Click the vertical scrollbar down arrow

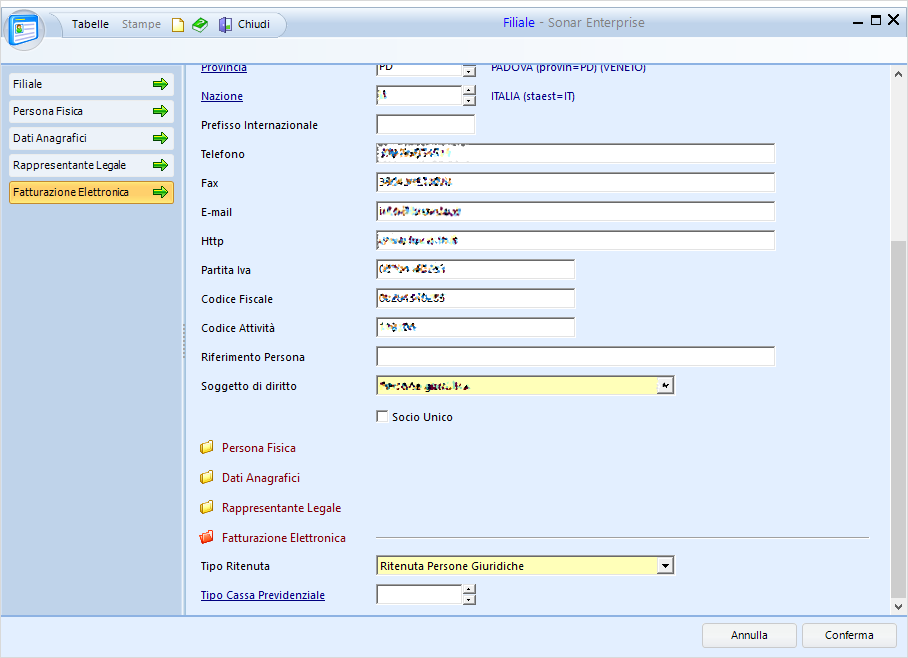897,606
